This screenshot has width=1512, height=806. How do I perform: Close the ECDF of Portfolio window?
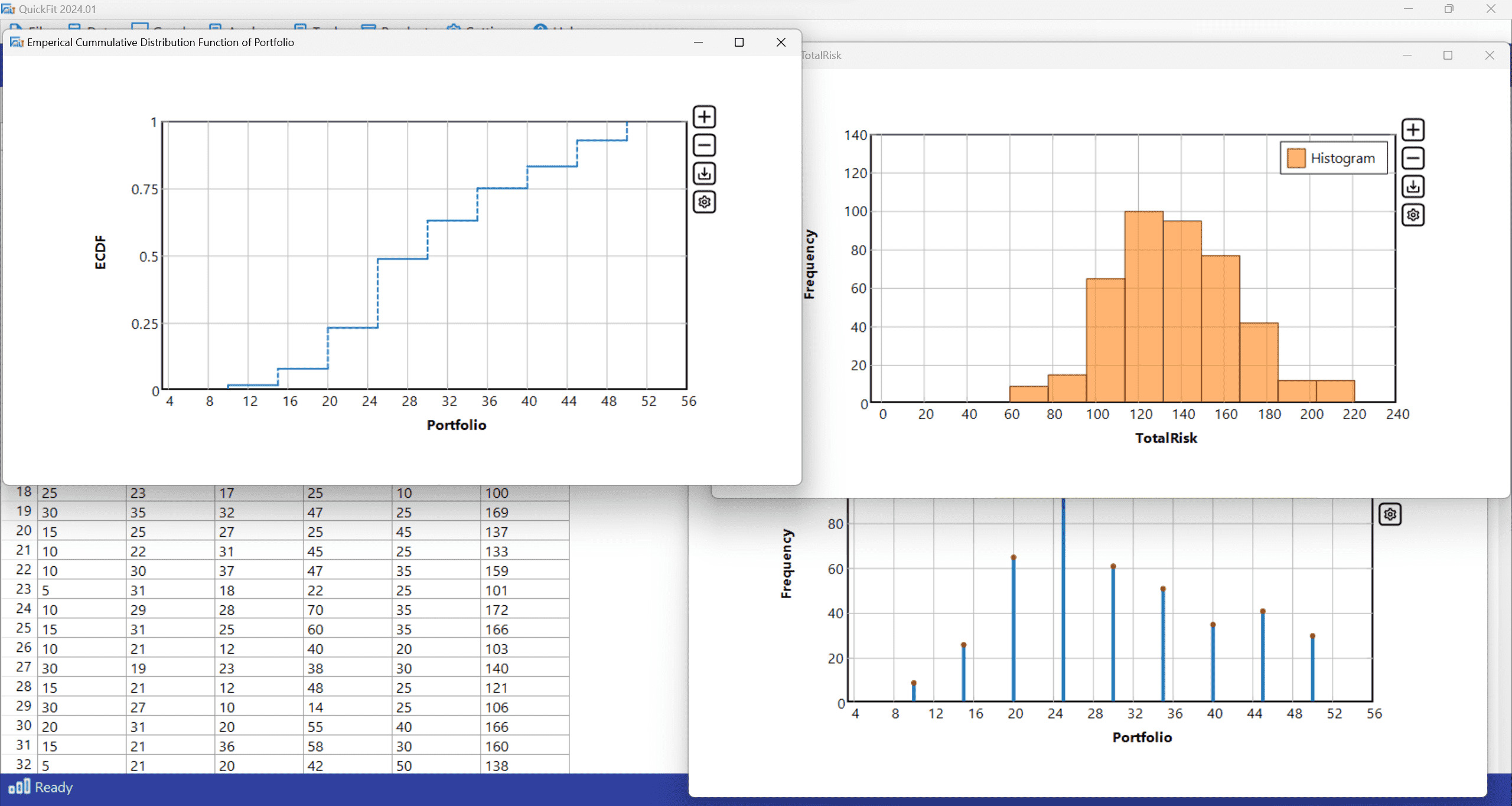tap(781, 43)
